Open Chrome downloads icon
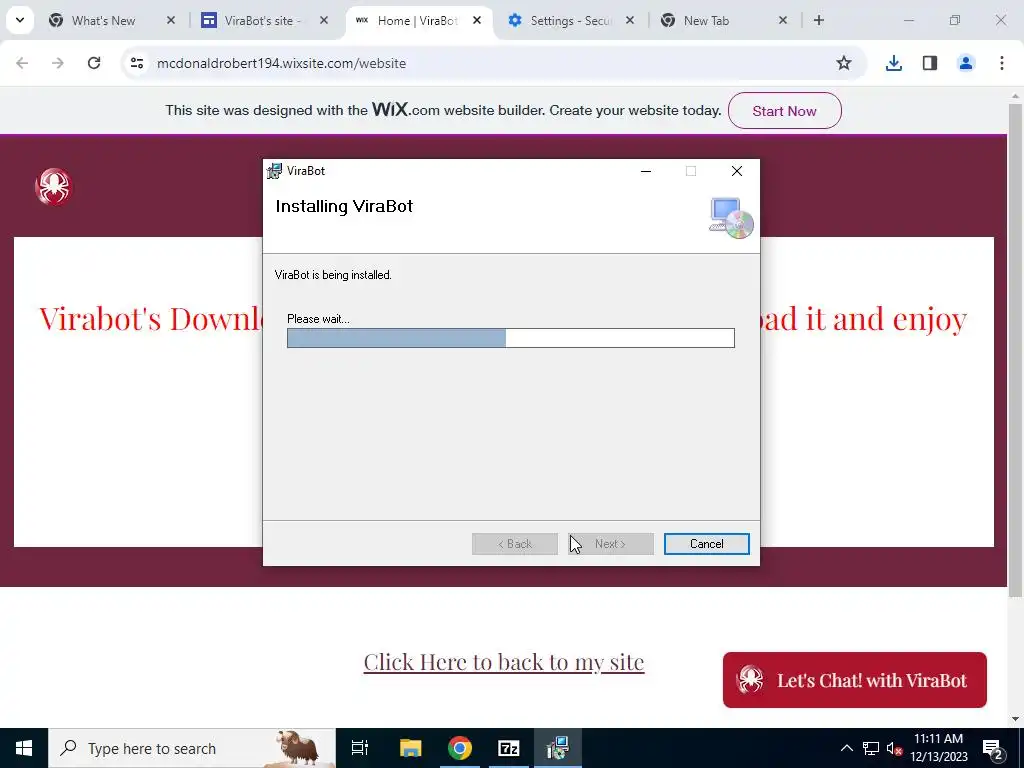 [x=894, y=63]
